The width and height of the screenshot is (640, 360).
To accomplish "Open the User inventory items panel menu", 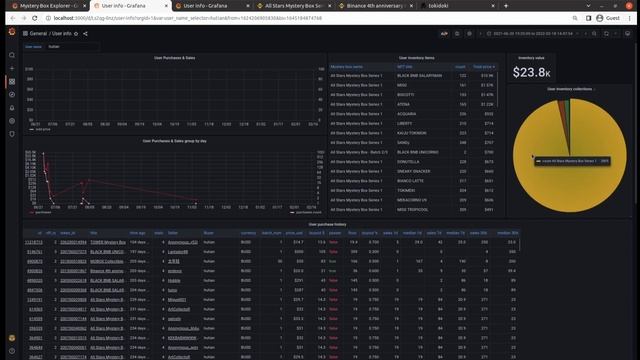I will [x=416, y=58].
